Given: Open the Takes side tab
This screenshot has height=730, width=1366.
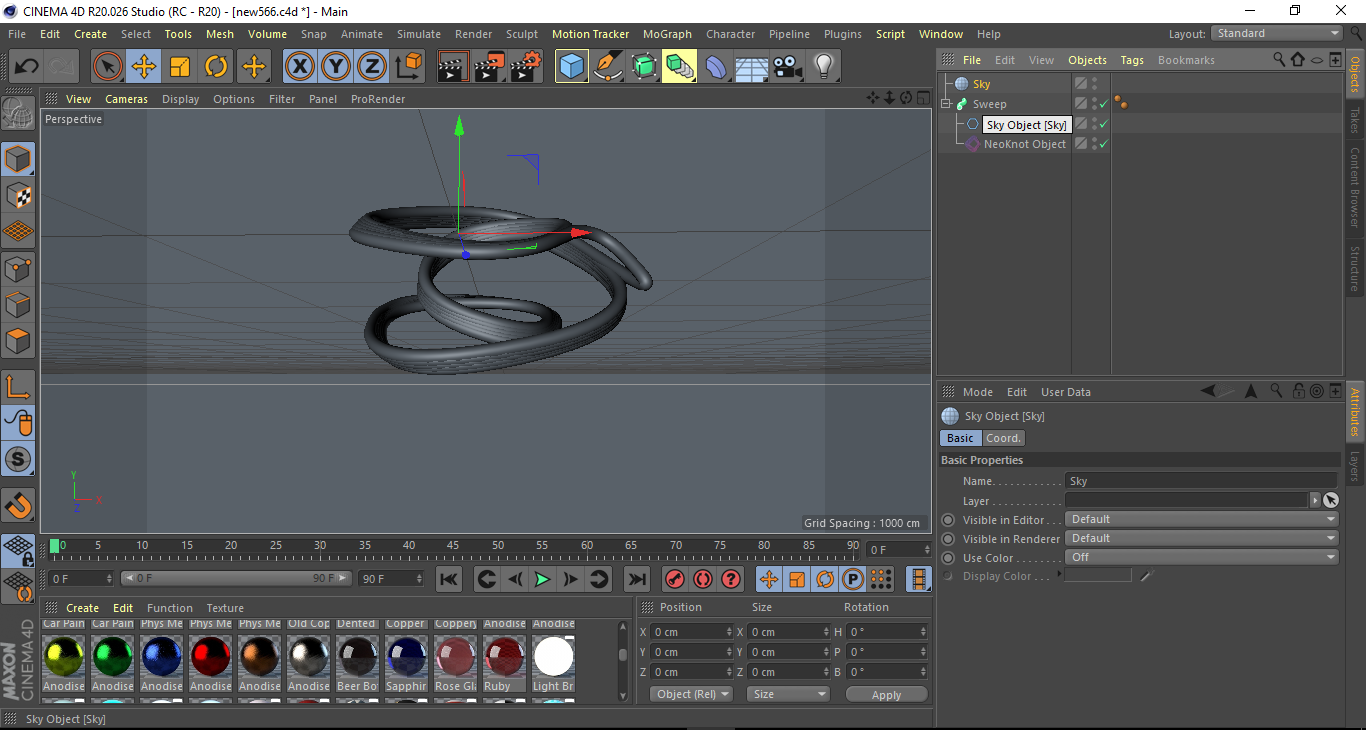Looking at the screenshot, I should pos(1355,120).
